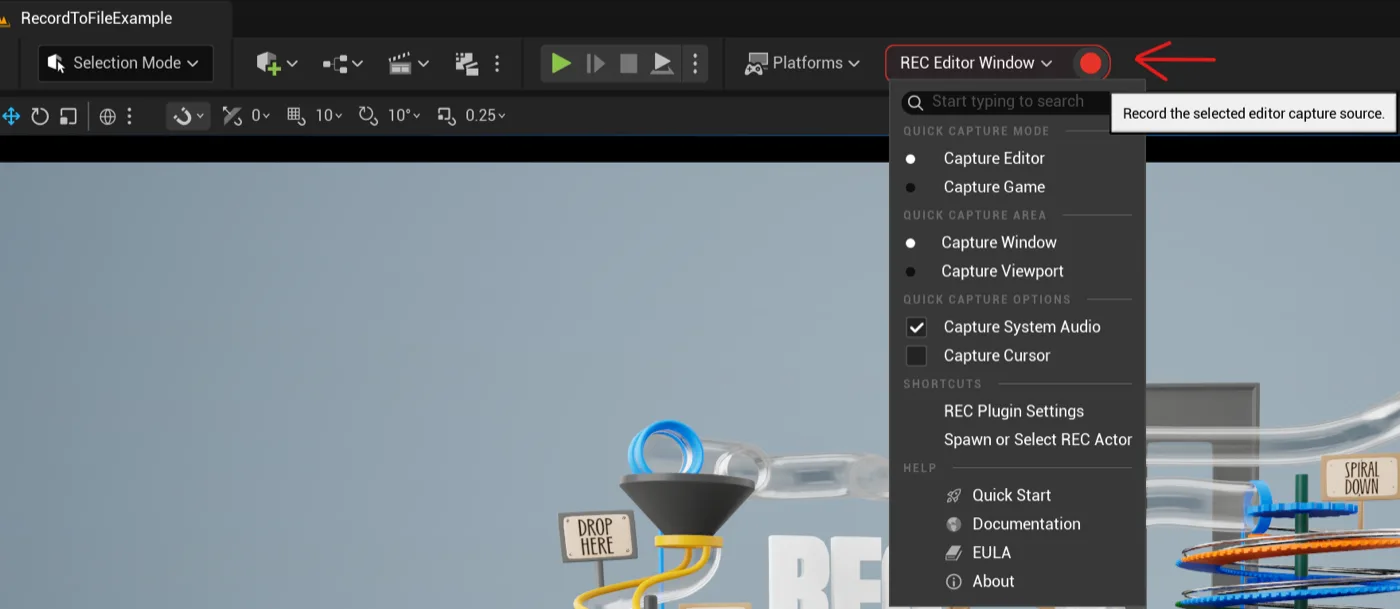Image resolution: width=1400 pixels, height=609 pixels.
Task: Enable Capture Cursor checkbox
Action: [916, 356]
